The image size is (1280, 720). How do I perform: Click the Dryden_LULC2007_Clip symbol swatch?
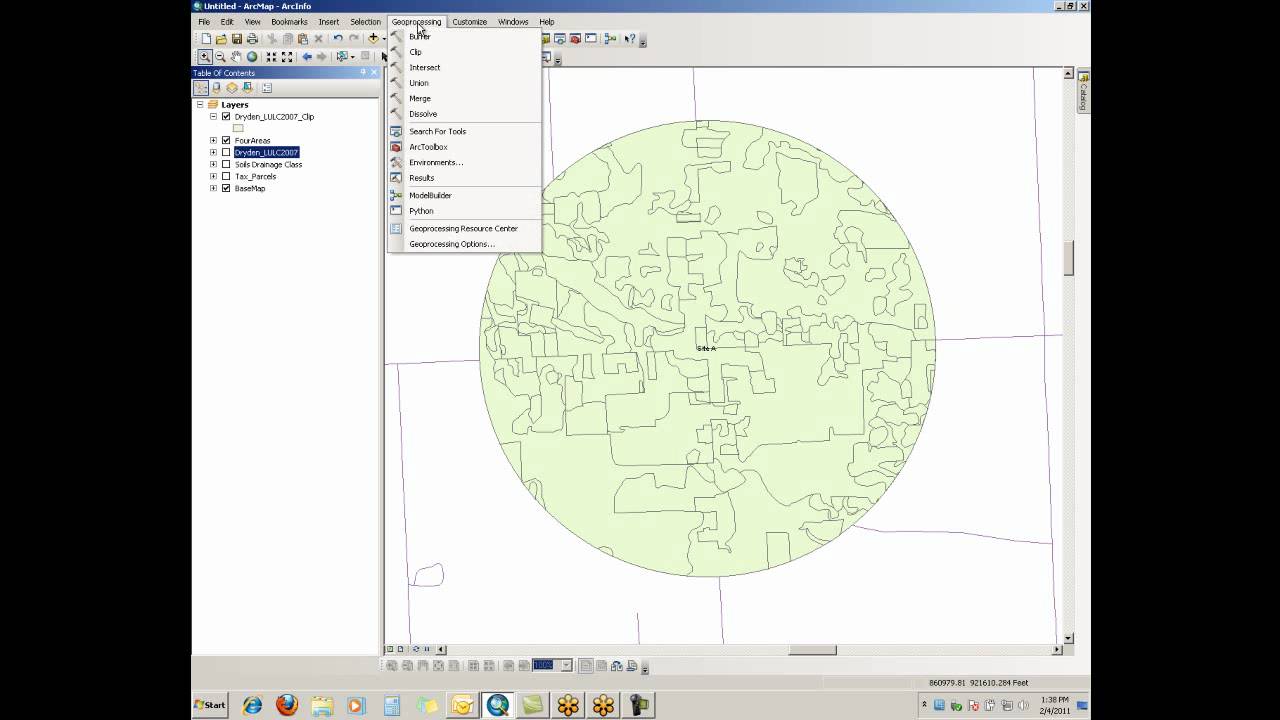click(x=238, y=128)
